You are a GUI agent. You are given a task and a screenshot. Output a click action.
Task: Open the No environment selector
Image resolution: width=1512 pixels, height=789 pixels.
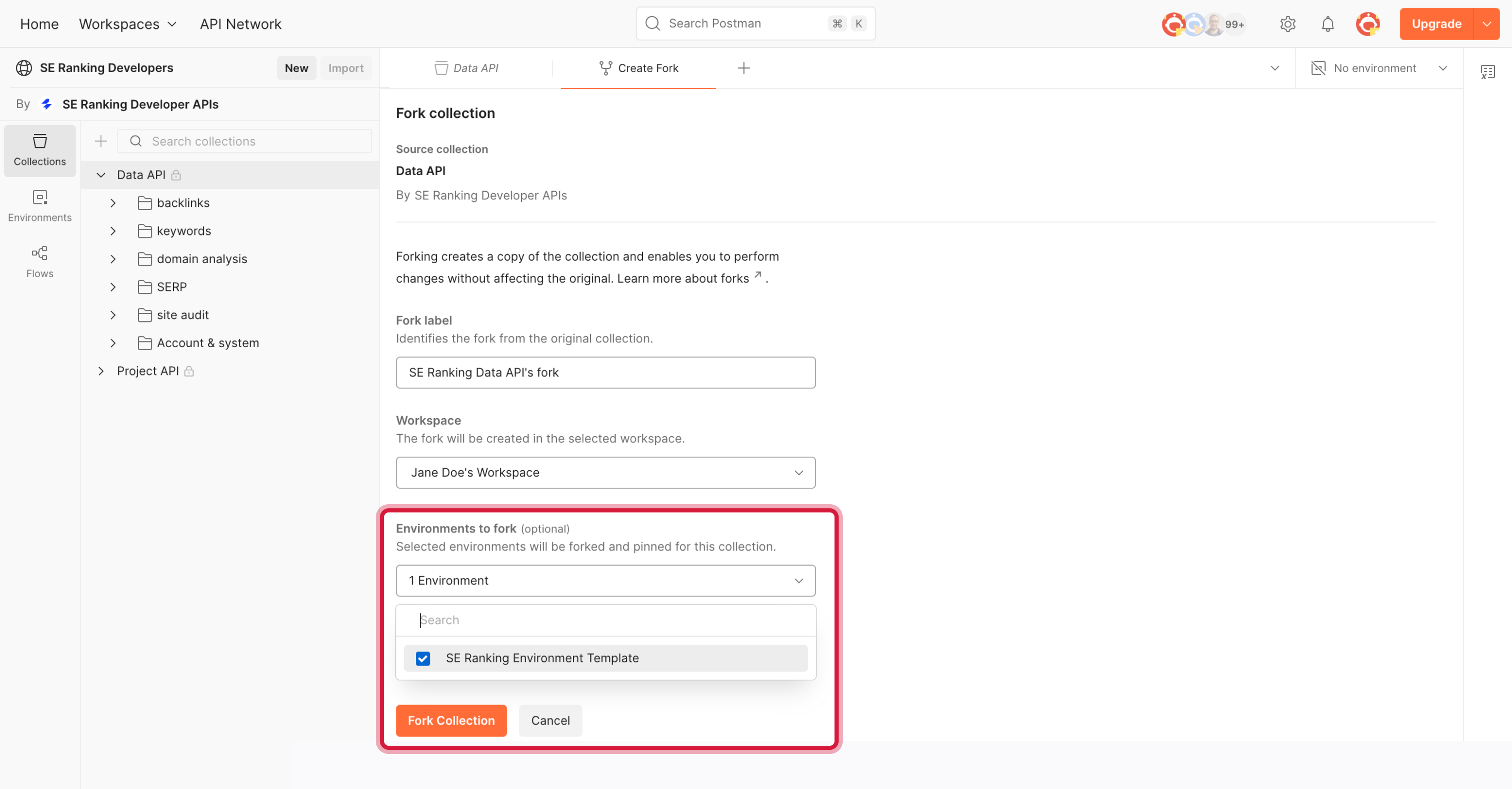pos(1378,68)
